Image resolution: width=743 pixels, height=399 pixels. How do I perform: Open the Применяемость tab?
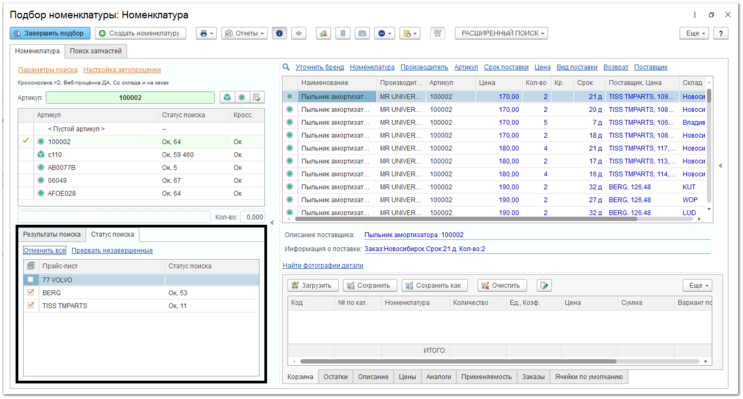tap(486, 377)
